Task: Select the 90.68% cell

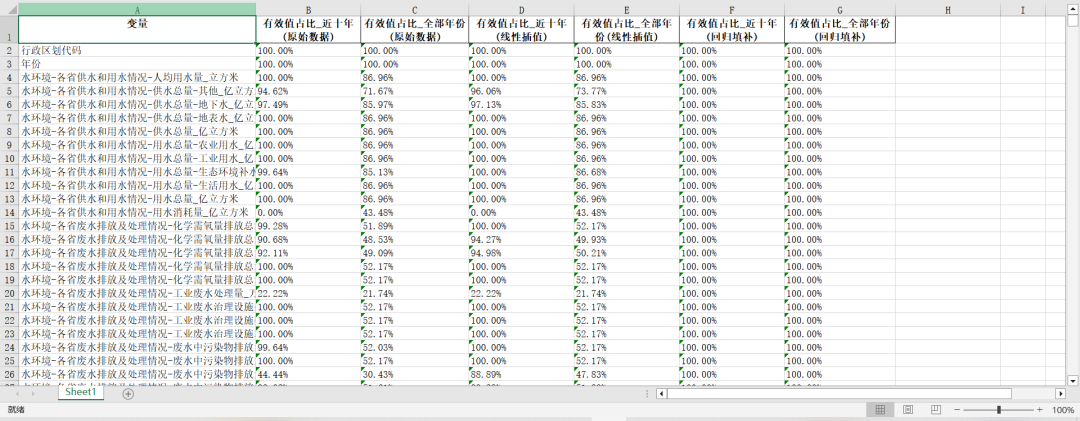Action: coord(308,239)
